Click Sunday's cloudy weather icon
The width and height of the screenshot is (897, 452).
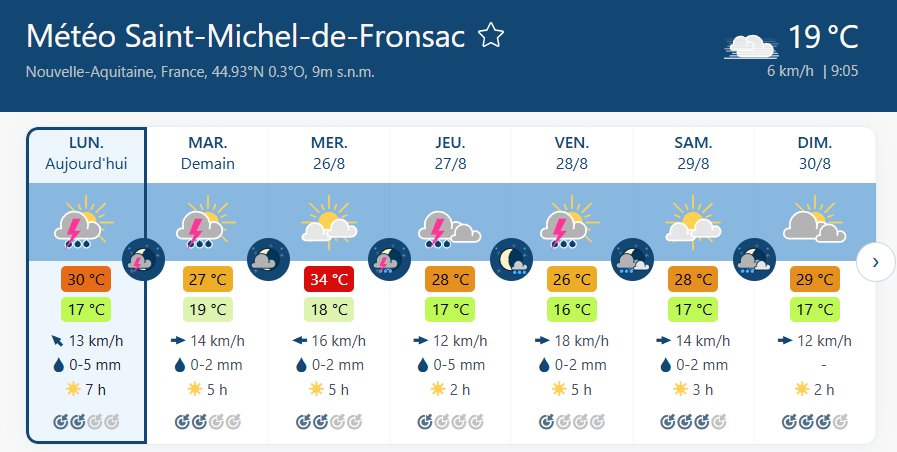(814, 222)
